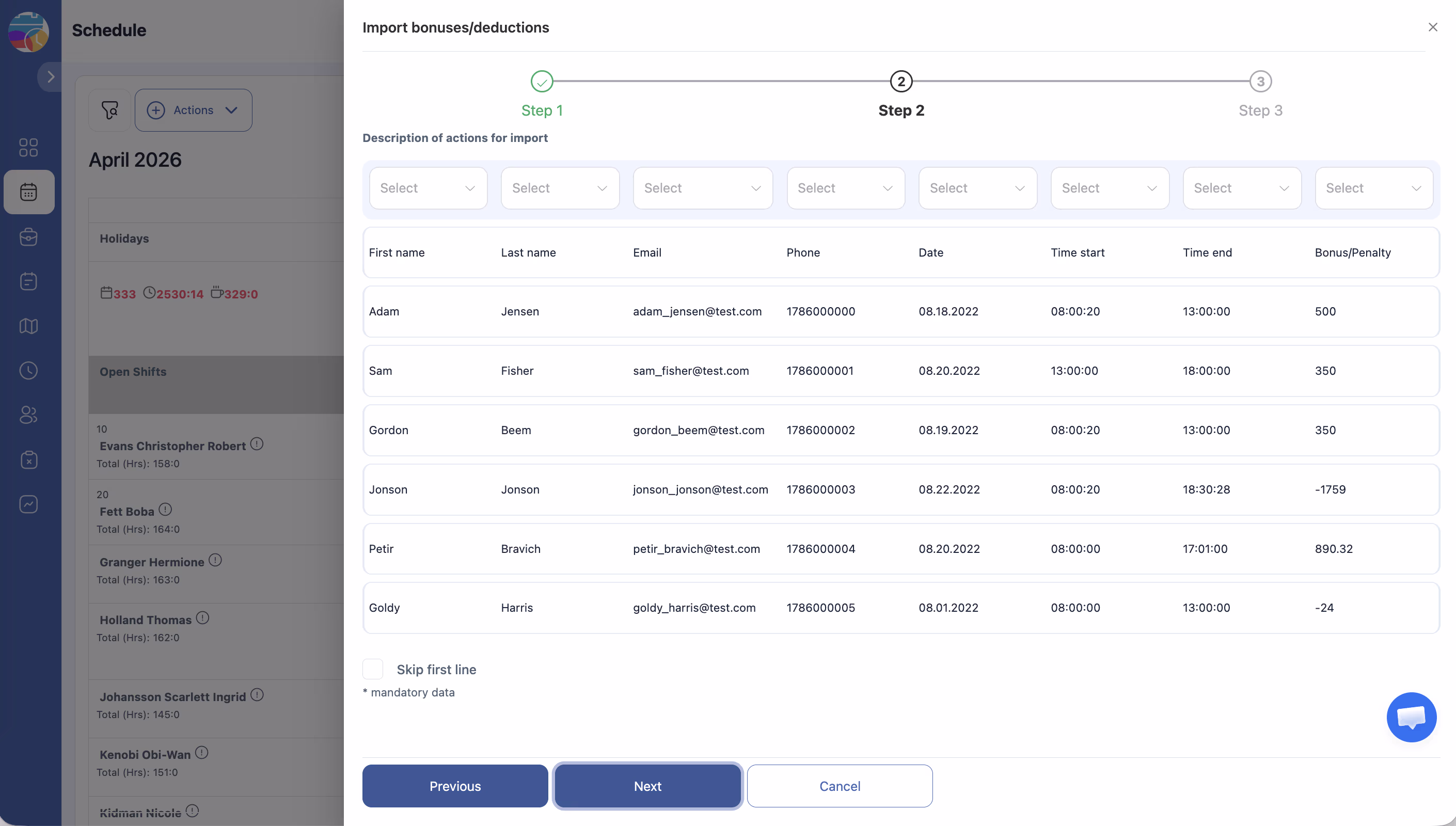Viewport: 1456px width, 826px height.
Task: Open Select dropdown above Email column
Action: [702, 188]
